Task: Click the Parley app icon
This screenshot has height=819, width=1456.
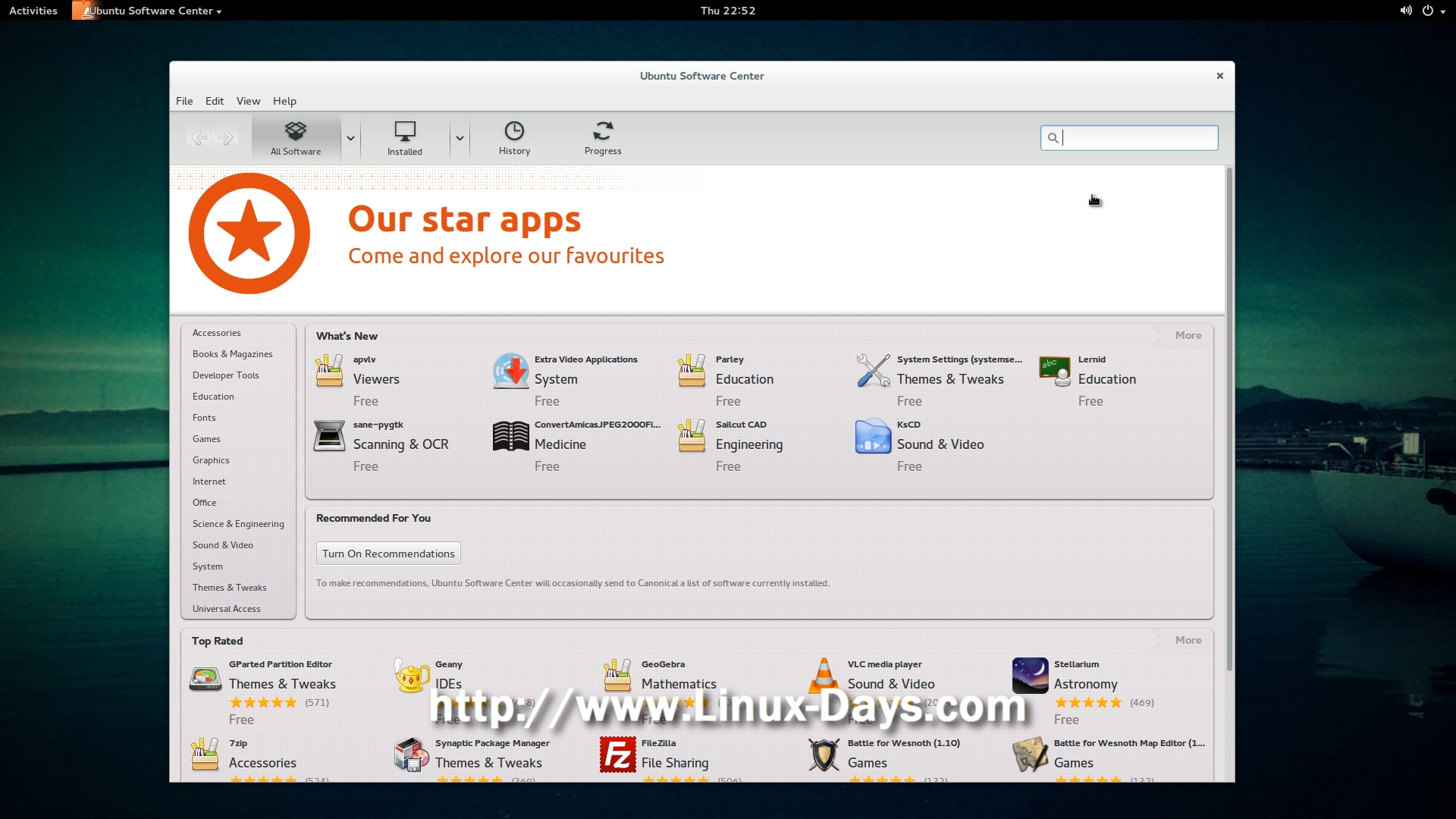Action: (692, 371)
